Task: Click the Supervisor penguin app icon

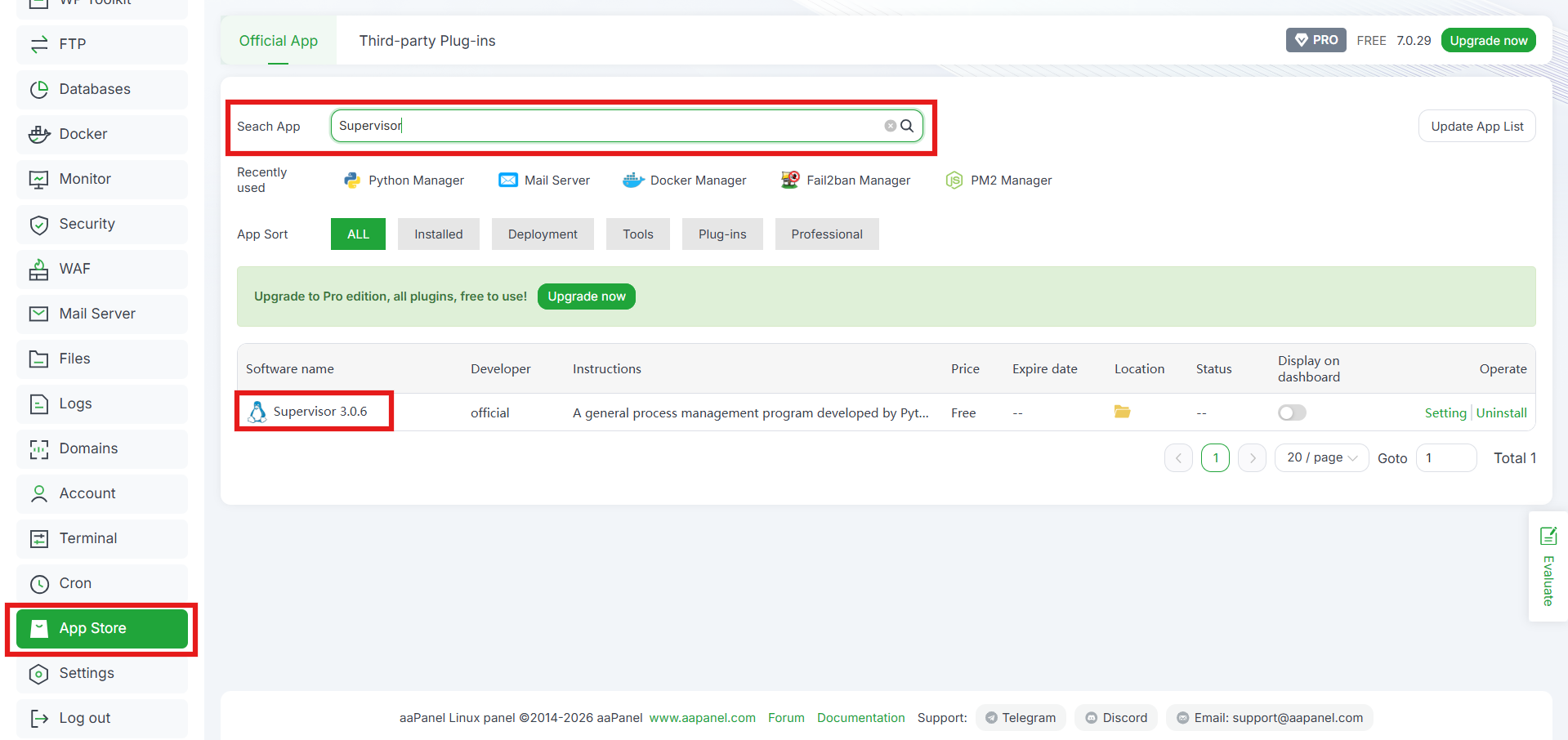Action: 257,412
